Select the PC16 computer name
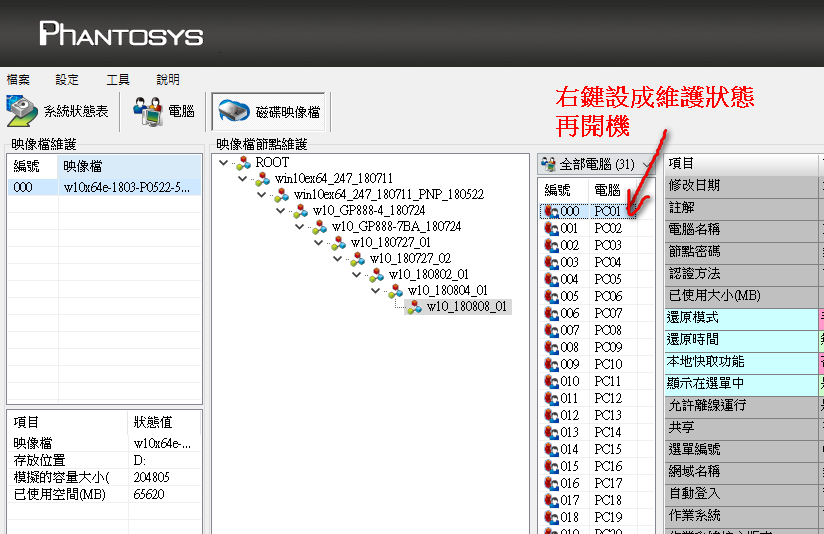The image size is (824, 534). [608, 466]
